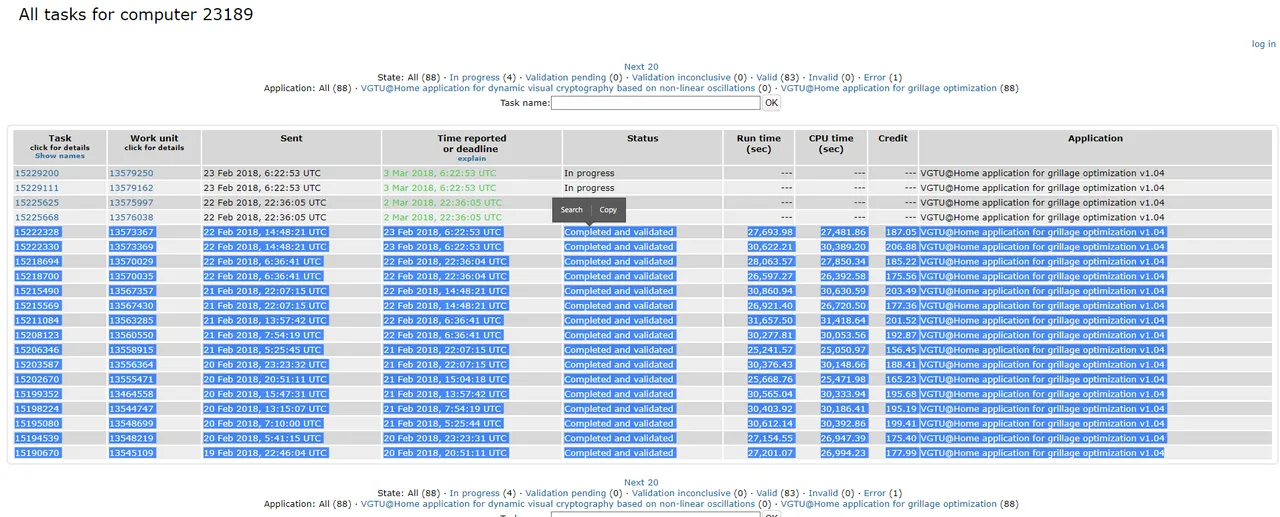Image resolution: width=1280 pixels, height=517 pixels.
Task: Open work unit 13573367
Action: [131, 232]
